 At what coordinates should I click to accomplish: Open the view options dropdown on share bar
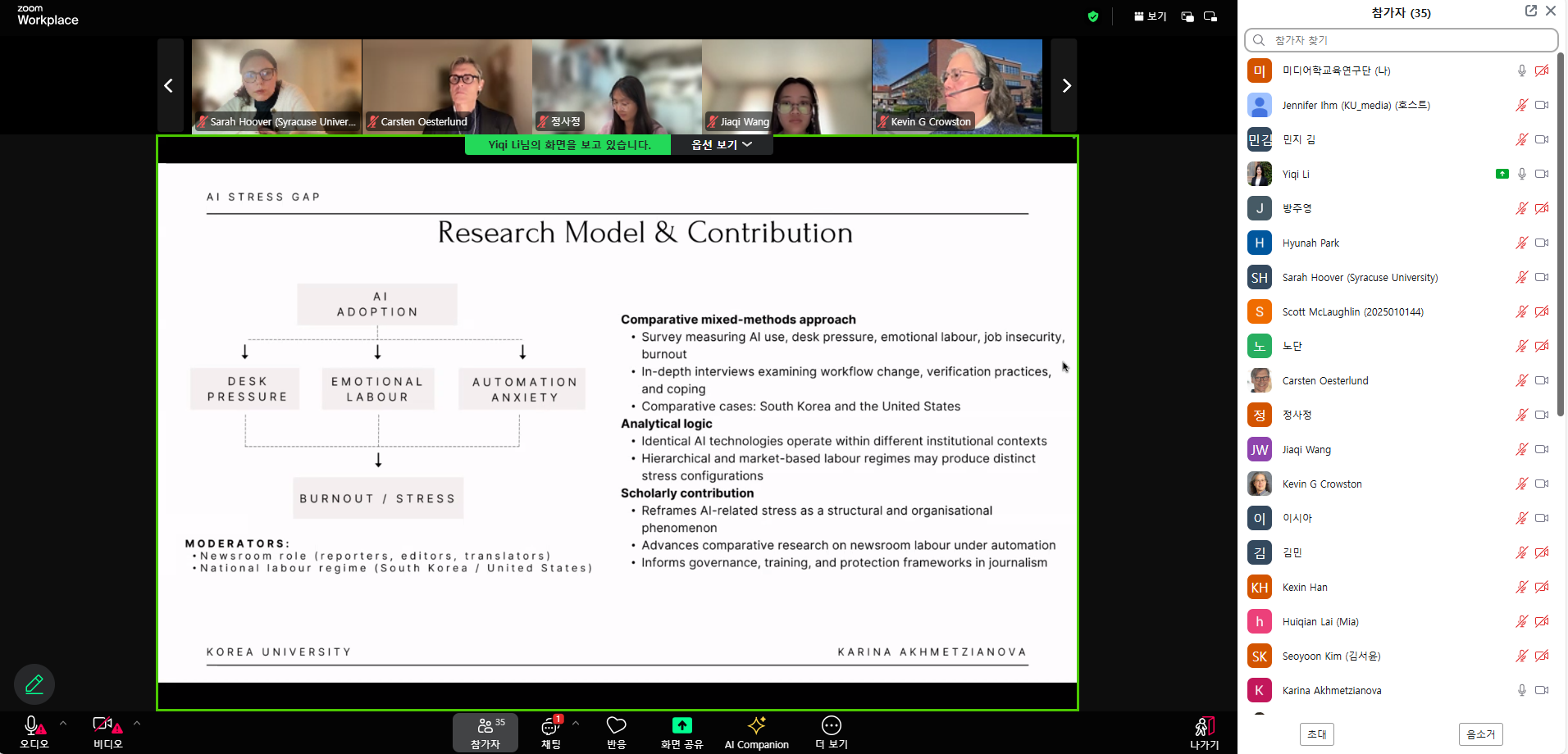(722, 145)
